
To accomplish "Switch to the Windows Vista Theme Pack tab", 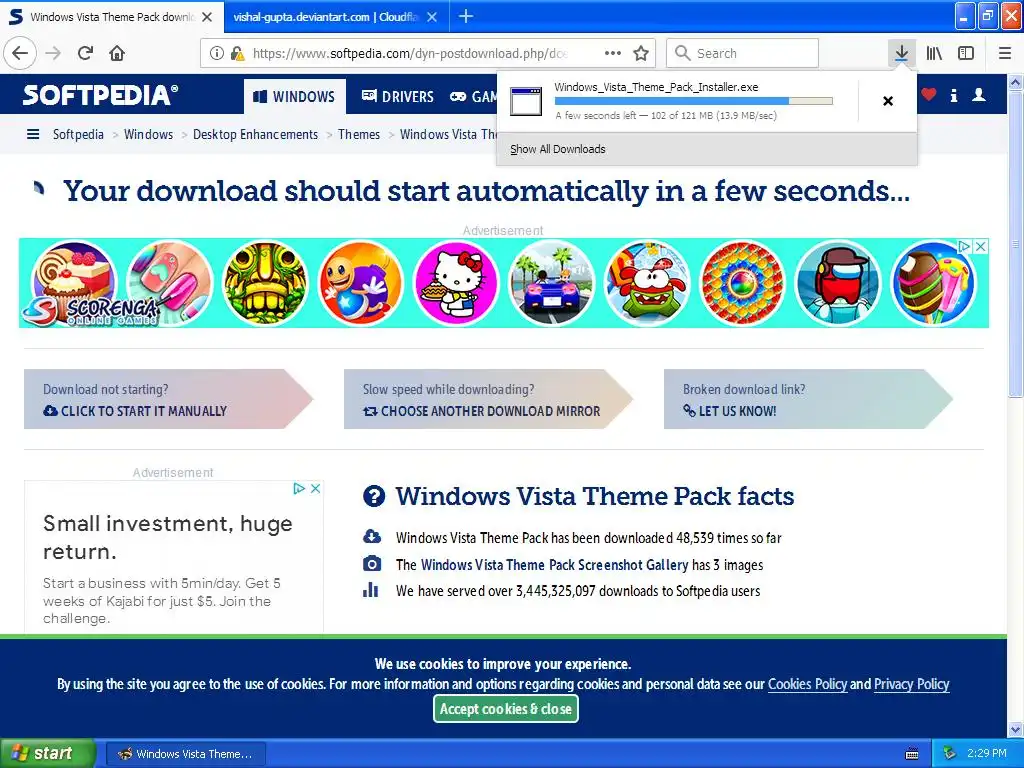I will (112, 17).
